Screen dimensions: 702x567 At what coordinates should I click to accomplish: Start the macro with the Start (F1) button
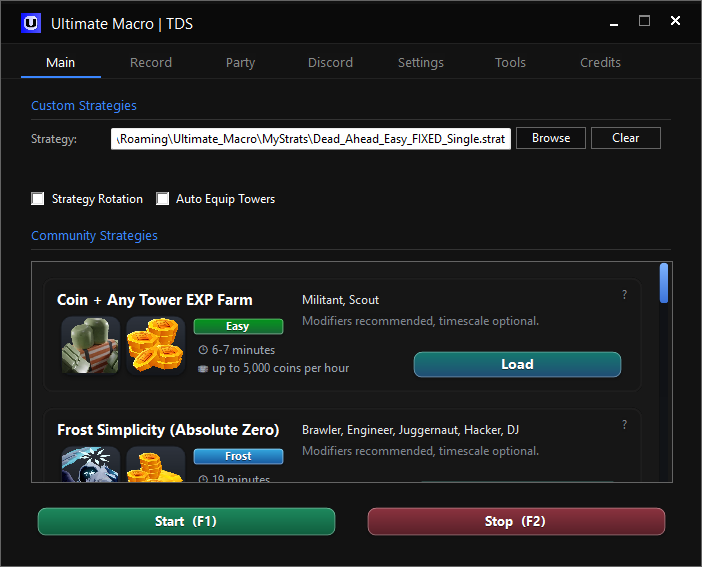[x=186, y=521]
